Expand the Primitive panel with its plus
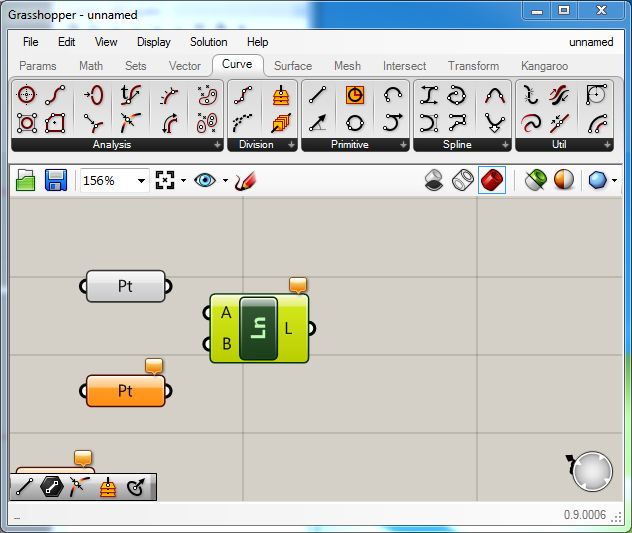This screenshot has width=632, height=533. tap(403, 144)
